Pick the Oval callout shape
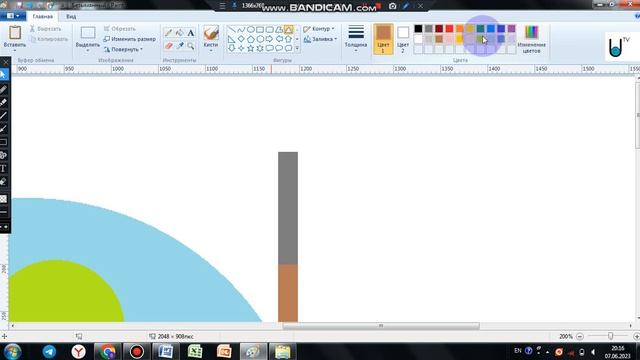The image size is (640, 360). (x=279, y=48)
